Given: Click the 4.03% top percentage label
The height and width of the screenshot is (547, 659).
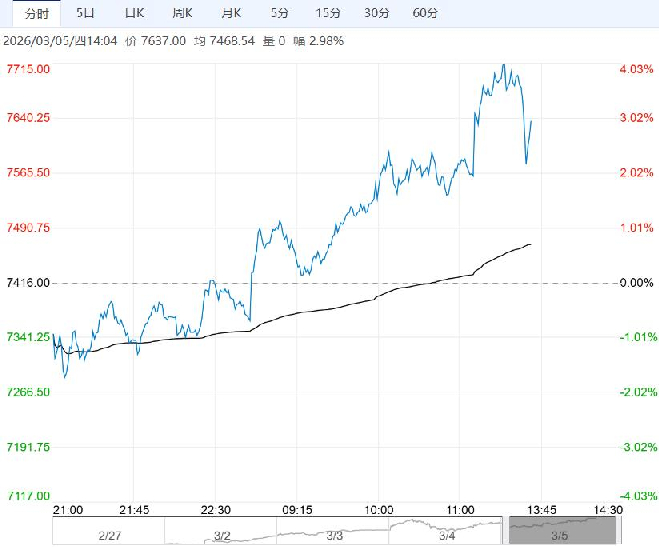Looking at the screenshot, I should tap(636, 69).
